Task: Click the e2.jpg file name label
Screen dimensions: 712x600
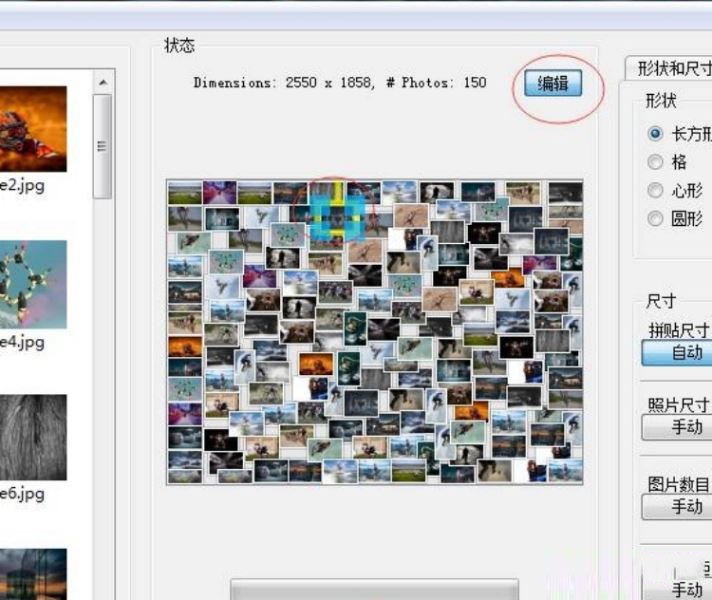Action: click(22, 187)
